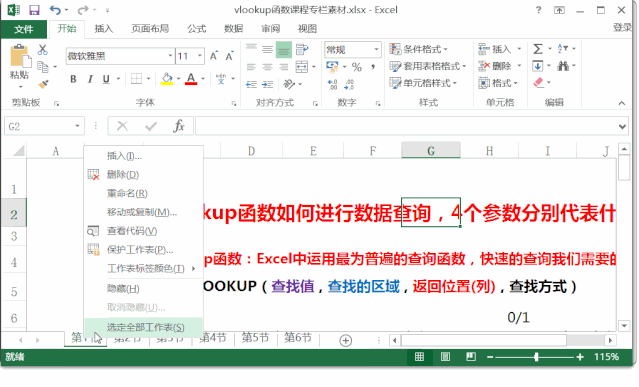Align text left
This screenshot has height=387, width=639.
click(x=251, y=67)
